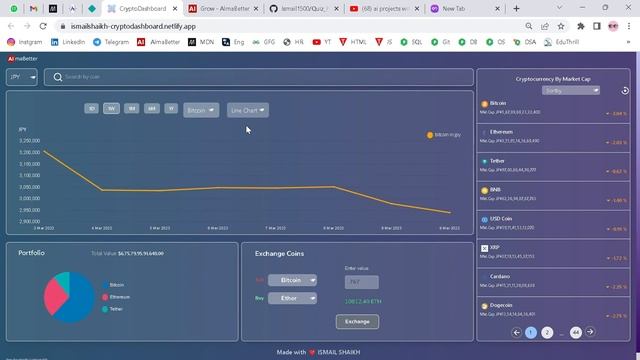Go to market cap page 44
This screenshot has width=640, height=360.
pos(576,333)
